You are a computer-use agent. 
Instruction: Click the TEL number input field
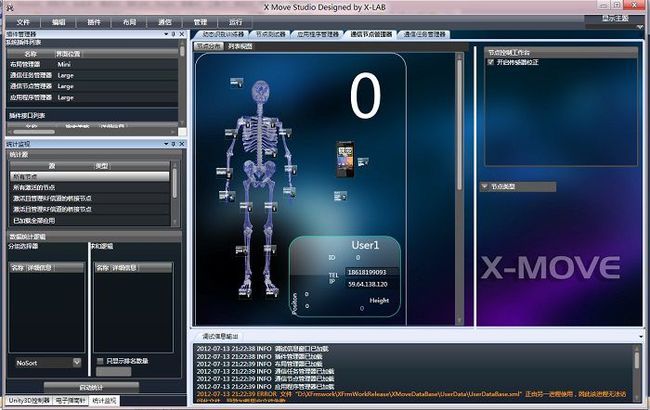[372, 272]
